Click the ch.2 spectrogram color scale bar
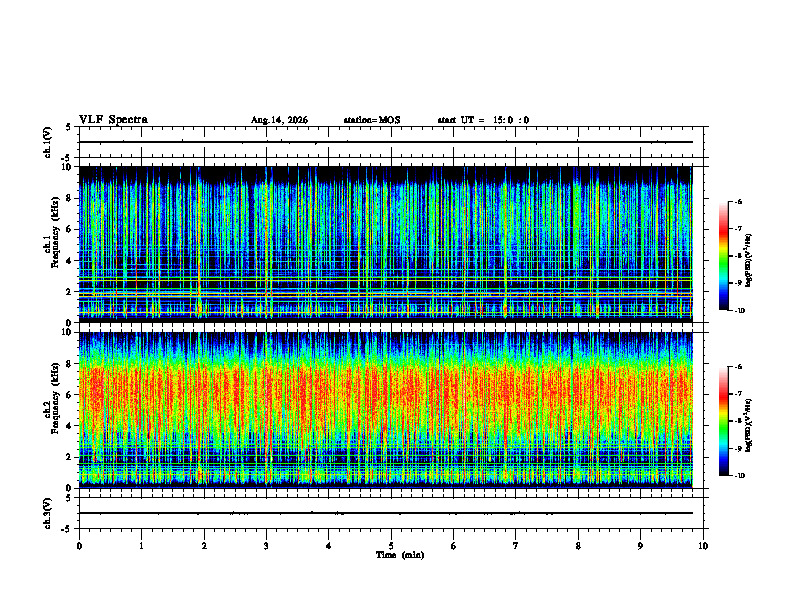Image resolution: width=792 pixels, height=612 pixels. coord(723,421)
